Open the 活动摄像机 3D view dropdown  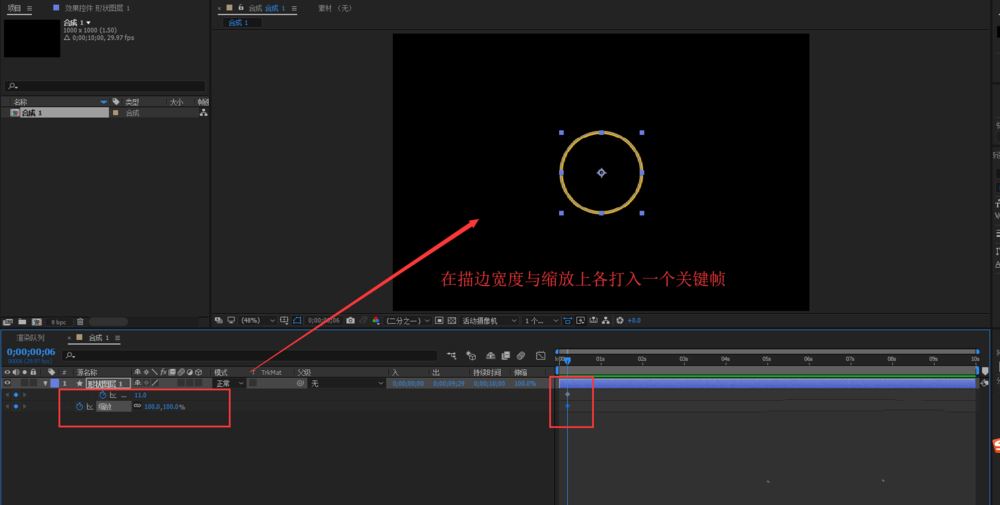click(x=489, y=321)
